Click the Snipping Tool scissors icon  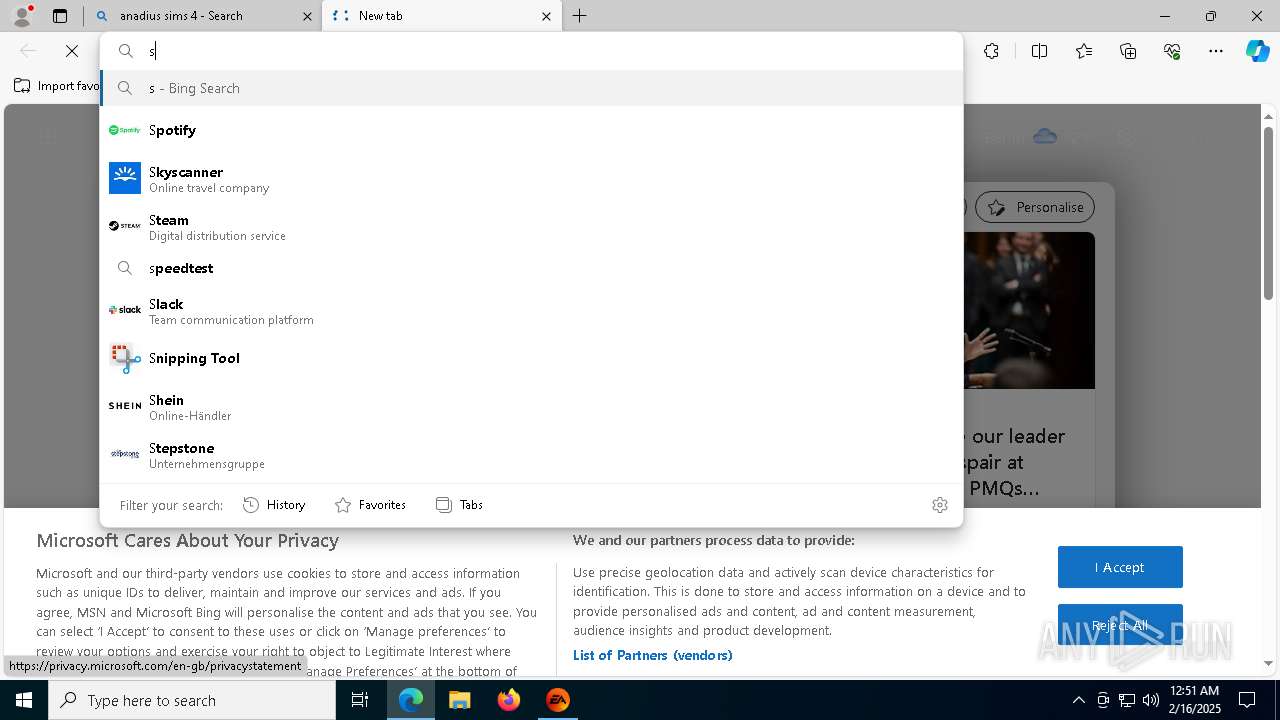pos(125,358)
